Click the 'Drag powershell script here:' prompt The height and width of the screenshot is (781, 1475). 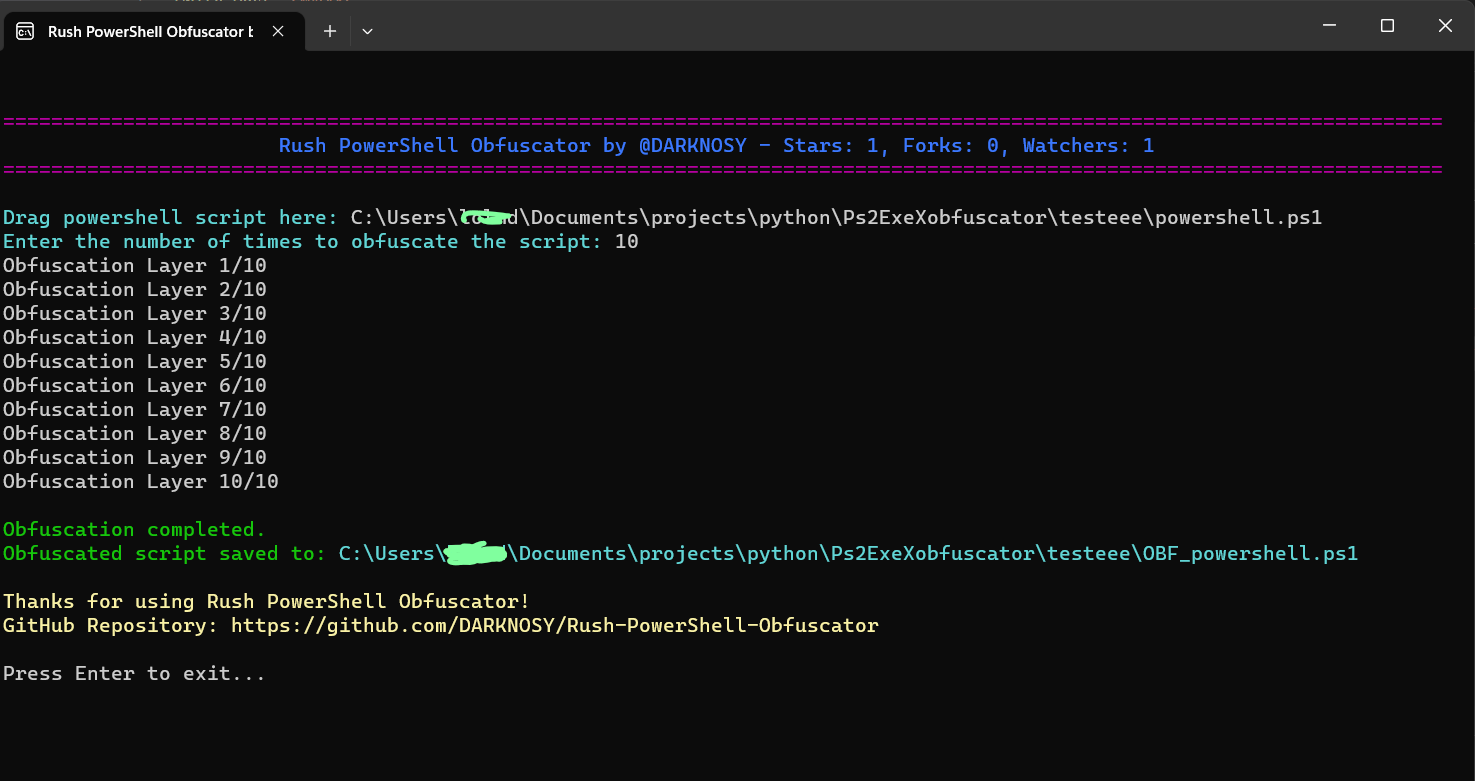(171, 218)
